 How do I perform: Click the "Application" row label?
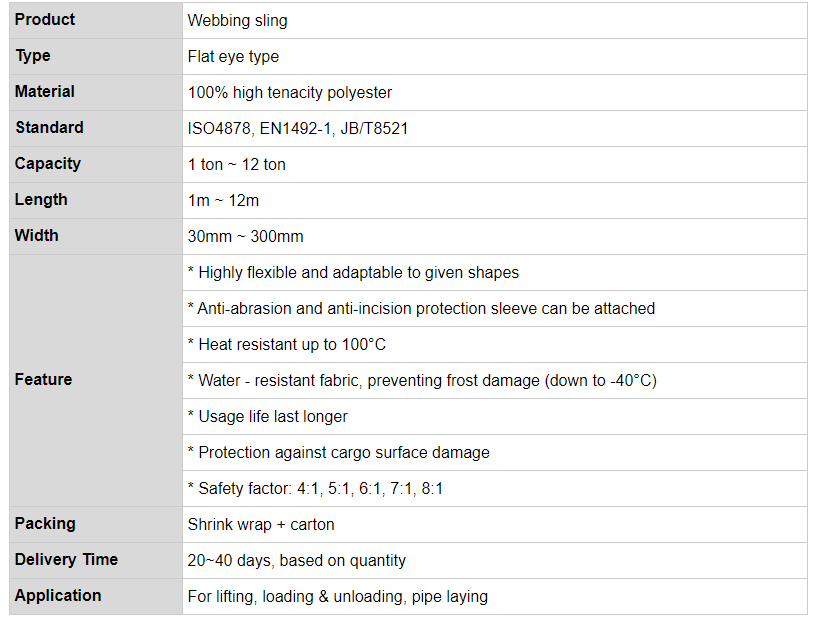(x=58, y=596)
